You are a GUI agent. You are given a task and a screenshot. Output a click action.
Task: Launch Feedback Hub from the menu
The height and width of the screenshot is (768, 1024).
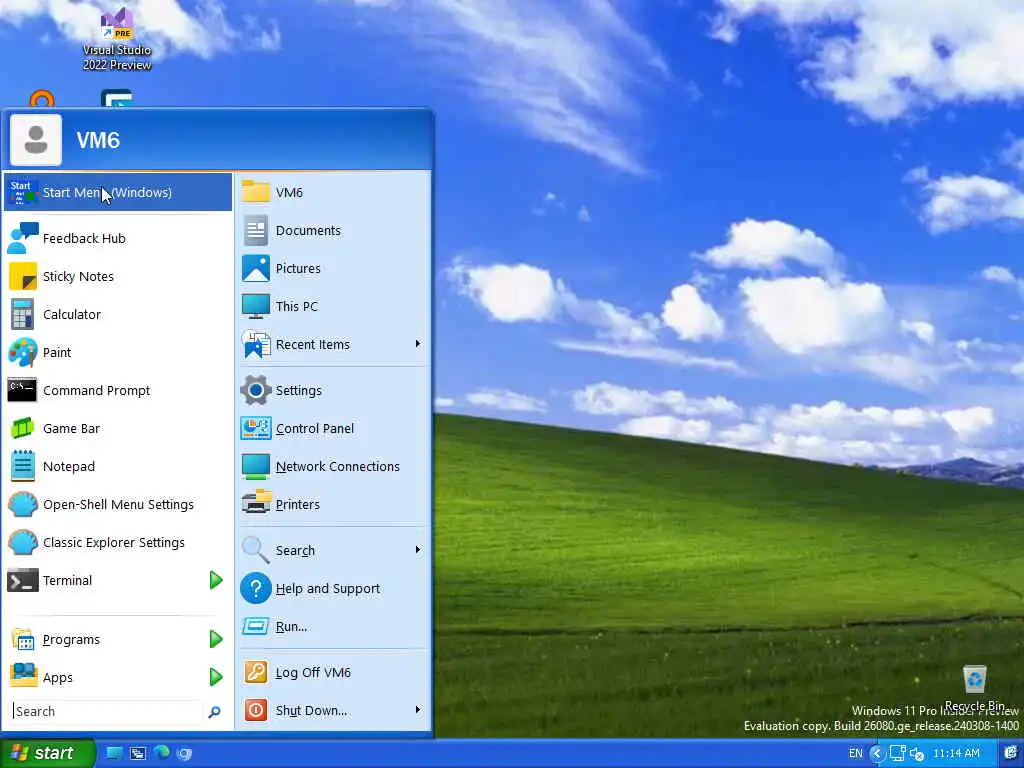pyautogui.click(x=118, y=238)
